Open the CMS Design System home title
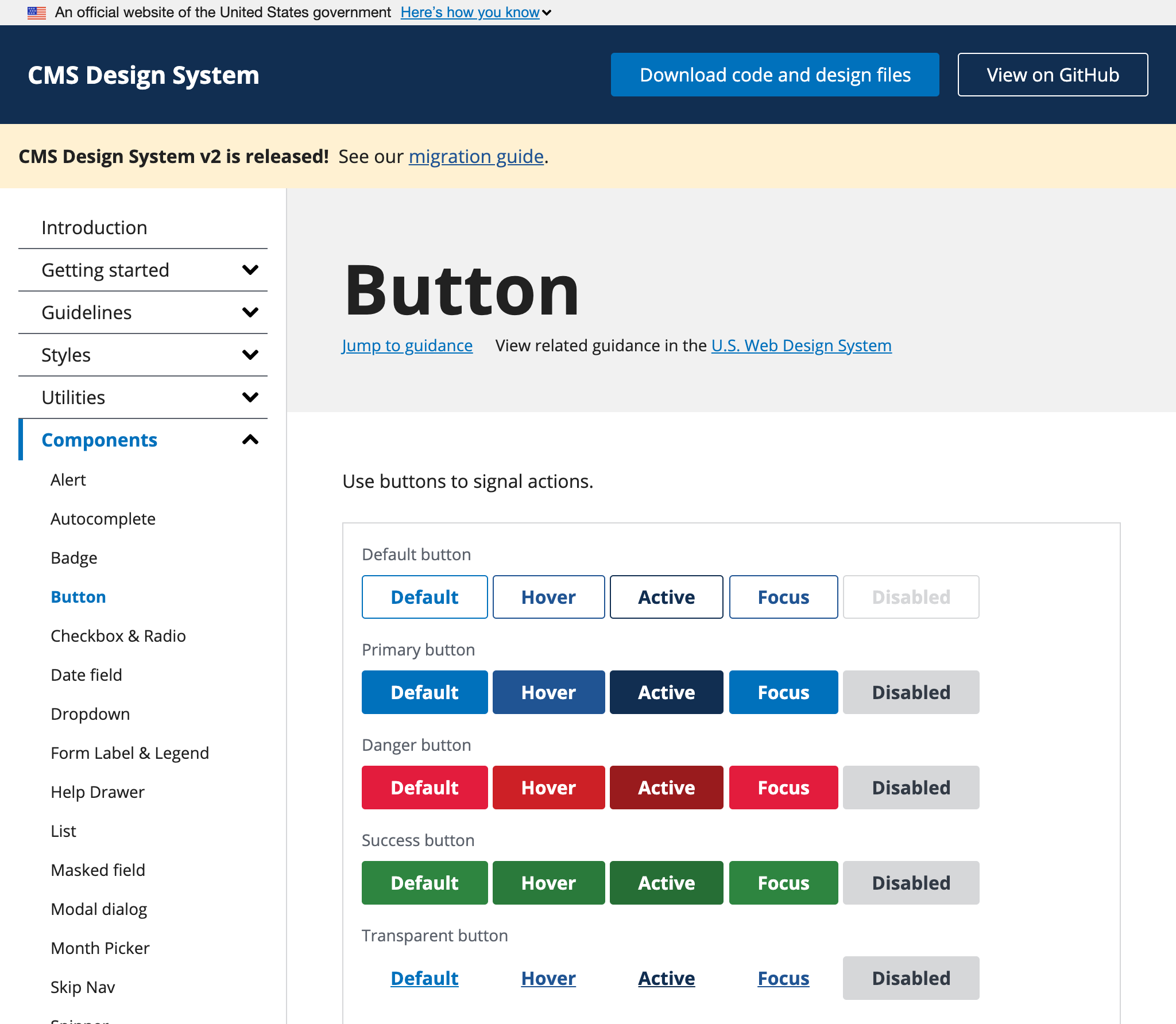This screenshot has width=1176, height=1024. tap(144, 75)
